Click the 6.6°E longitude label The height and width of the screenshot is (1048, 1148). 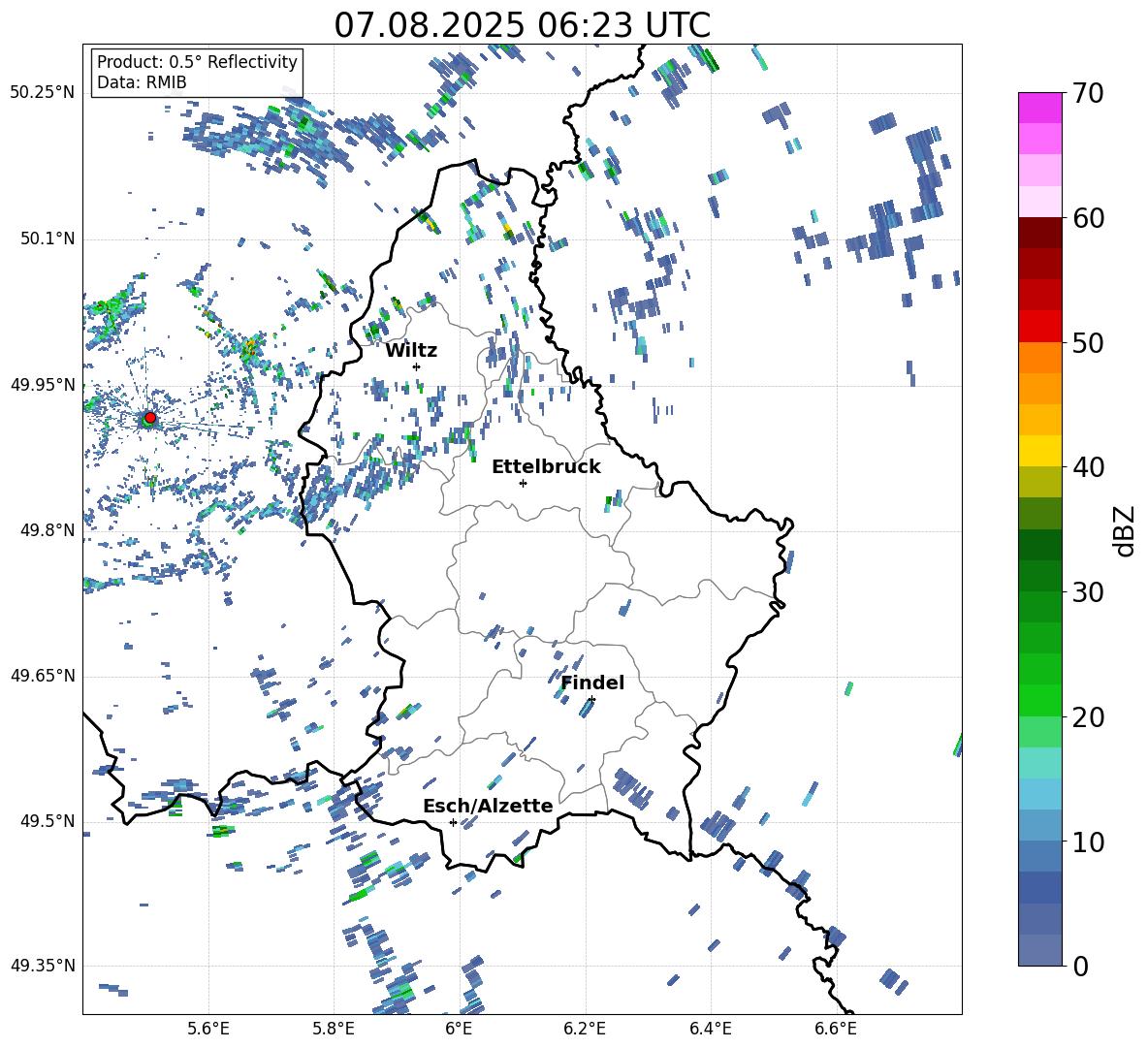click(x=836, y=1030)
